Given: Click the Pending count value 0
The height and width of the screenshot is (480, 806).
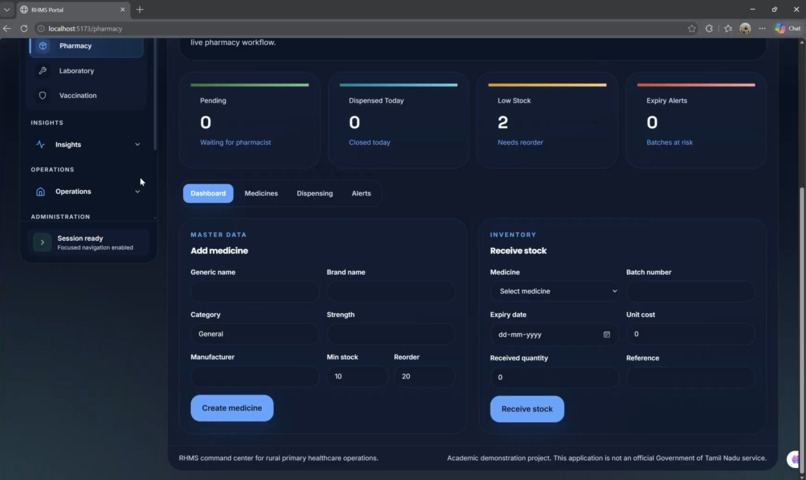Looking at the screenshot, I should [x=206, y=122].
